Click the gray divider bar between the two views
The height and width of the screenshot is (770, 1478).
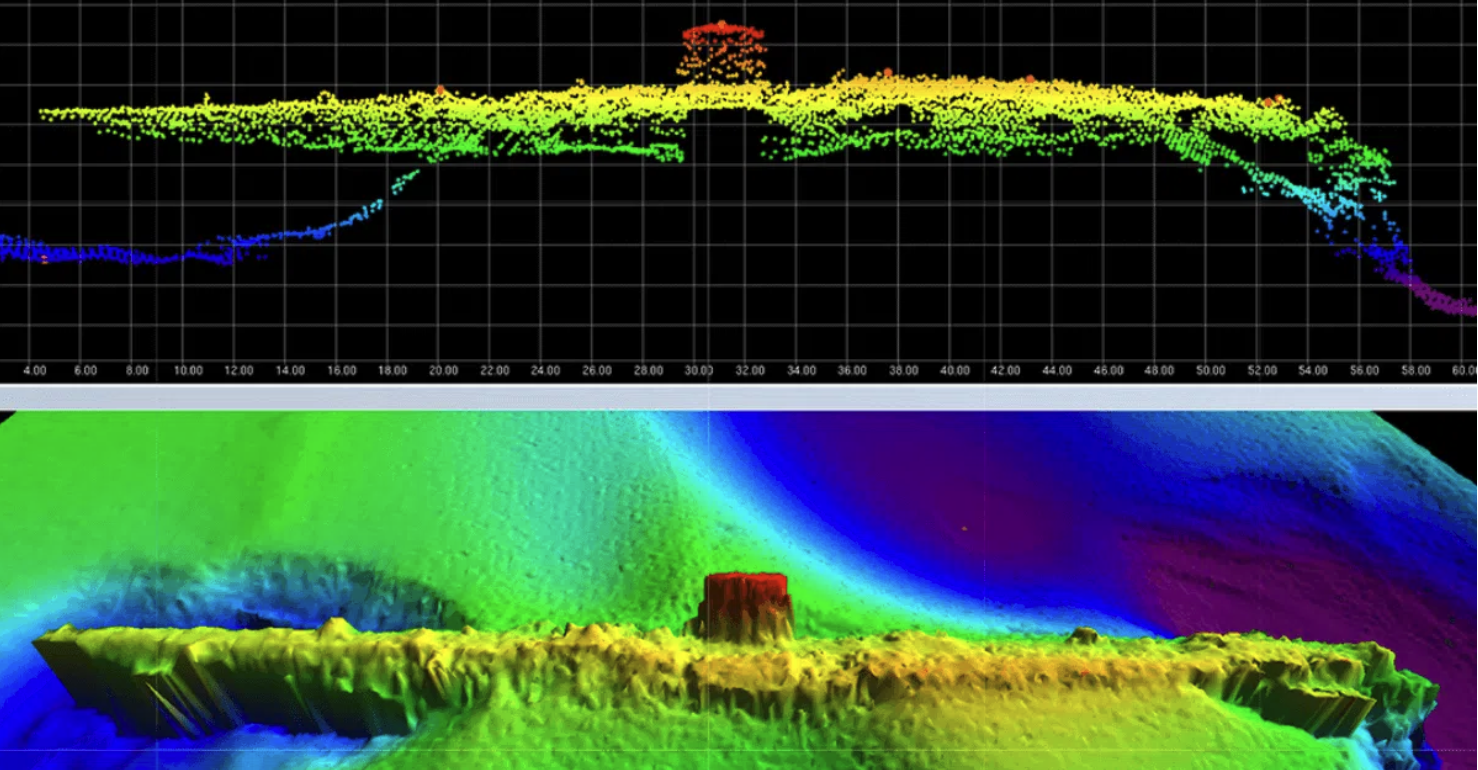tap(738, 397)
